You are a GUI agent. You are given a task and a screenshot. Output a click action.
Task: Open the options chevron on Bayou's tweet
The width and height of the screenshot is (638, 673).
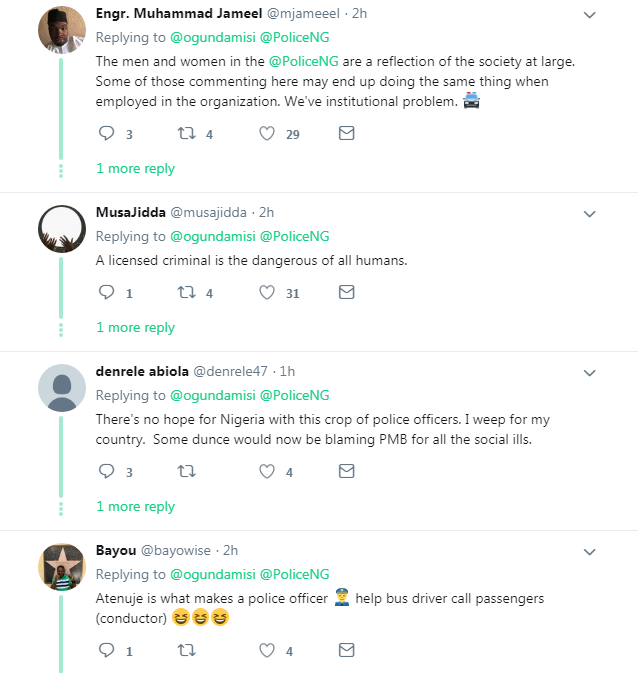[x=589, y=551]
